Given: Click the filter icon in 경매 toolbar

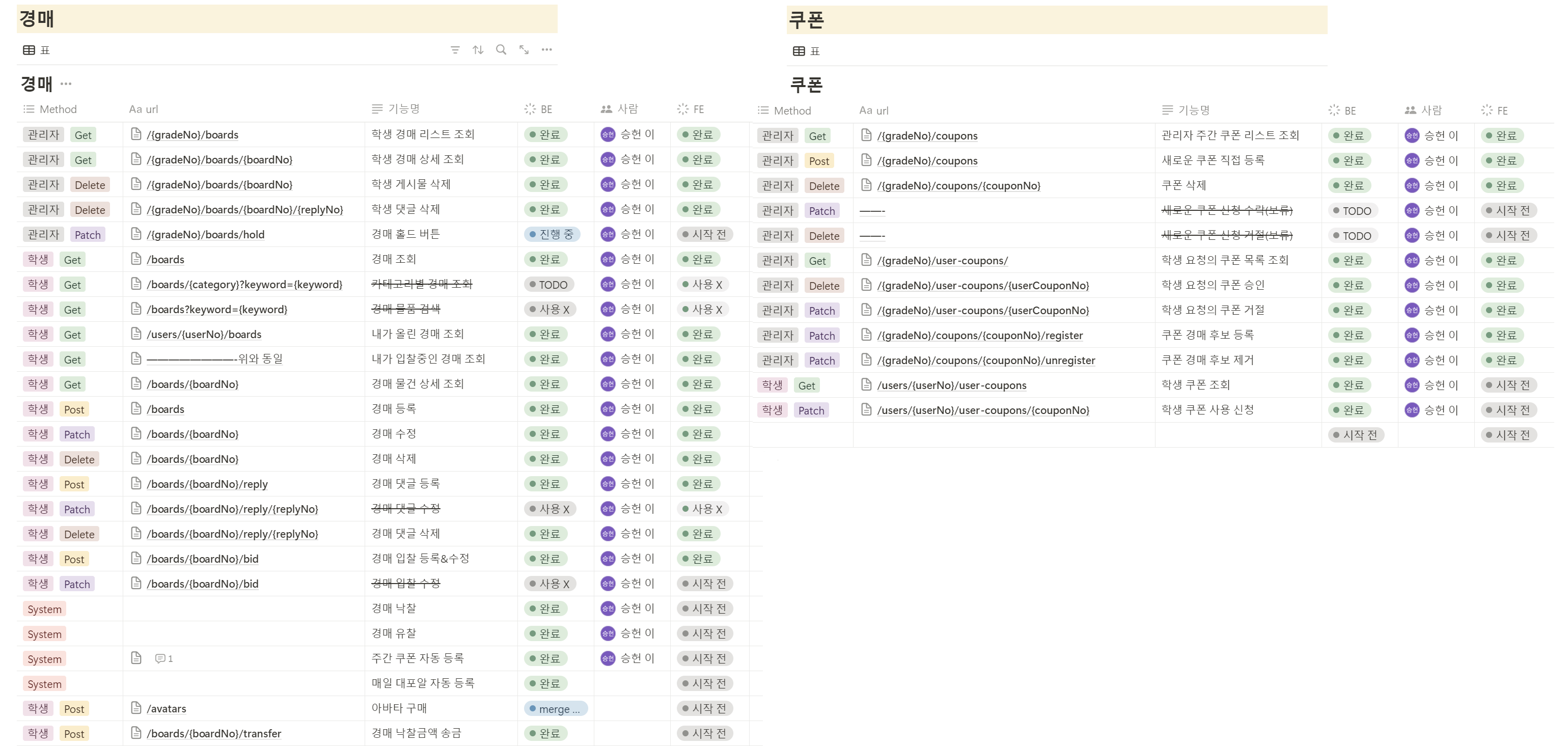Looking at the screenshot, I should 455,50.
